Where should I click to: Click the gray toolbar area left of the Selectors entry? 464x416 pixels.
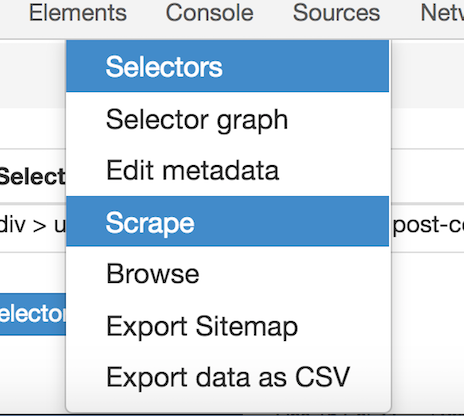click(x=33, y=74)
